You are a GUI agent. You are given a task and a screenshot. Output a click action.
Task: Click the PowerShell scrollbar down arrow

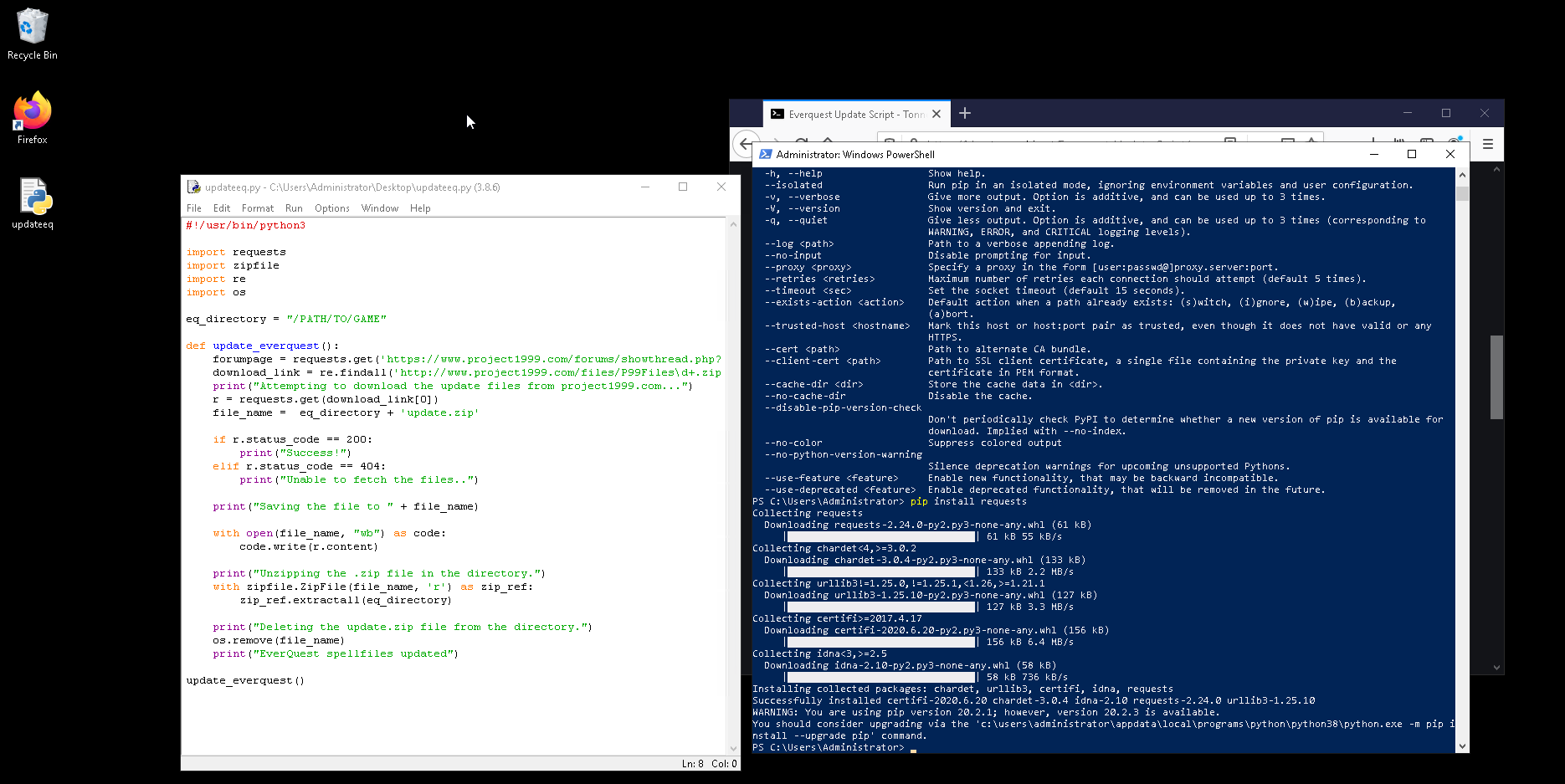[1462, 746]
